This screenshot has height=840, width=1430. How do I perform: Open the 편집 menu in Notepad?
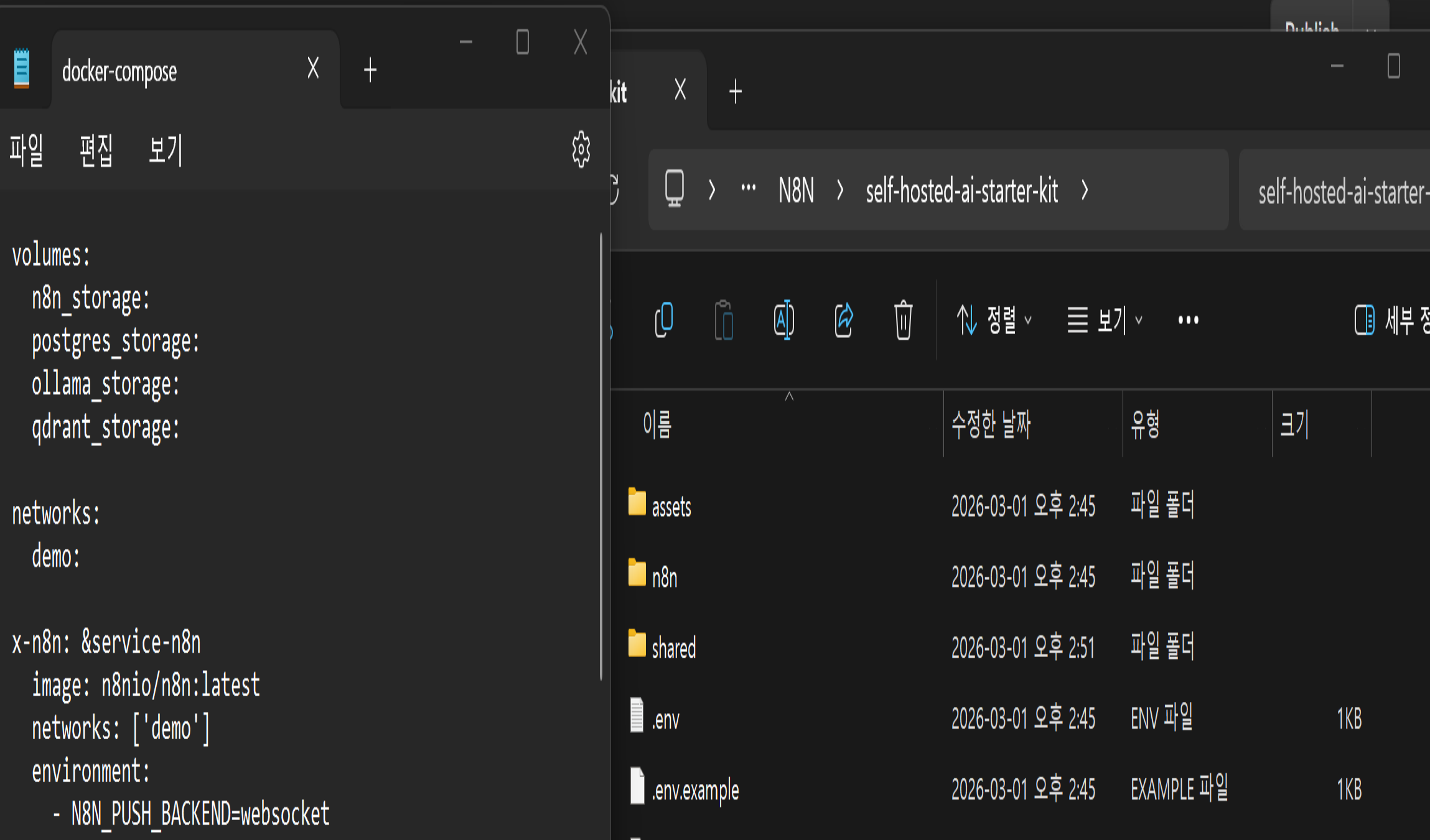pos(96,150)
